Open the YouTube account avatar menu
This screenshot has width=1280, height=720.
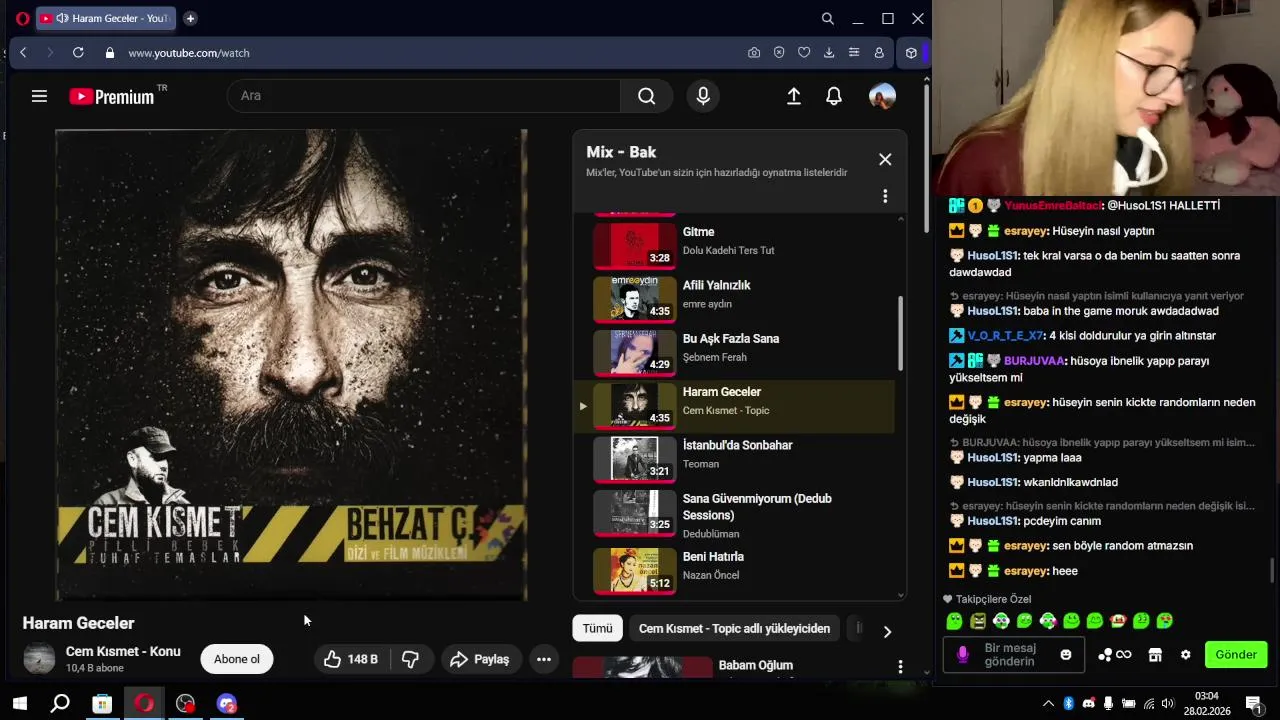(x=882, y=96)
